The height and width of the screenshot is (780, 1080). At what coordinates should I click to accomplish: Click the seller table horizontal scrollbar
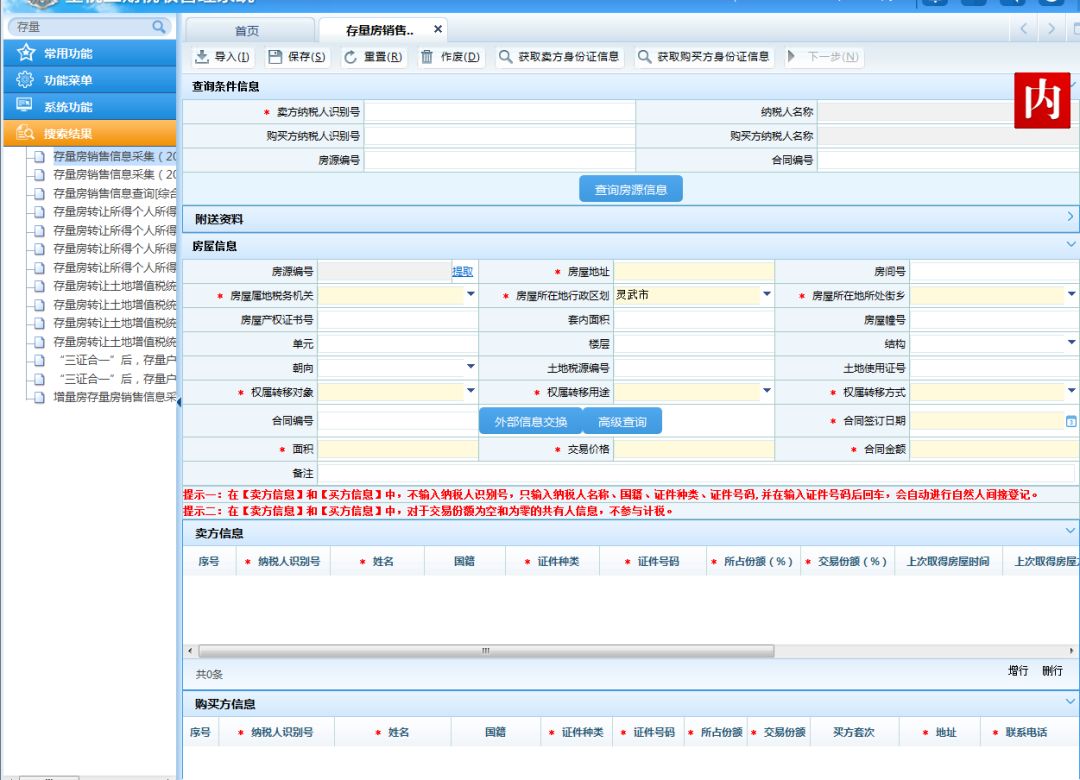[486, 650]
